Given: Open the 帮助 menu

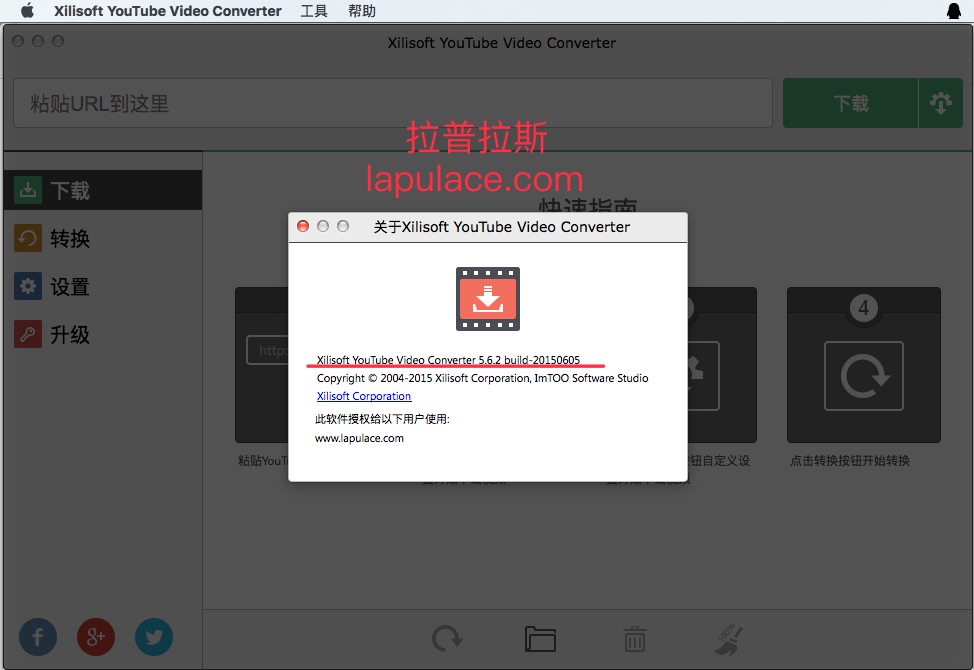Looking at the screenshot, I should (x=362, y=11).
